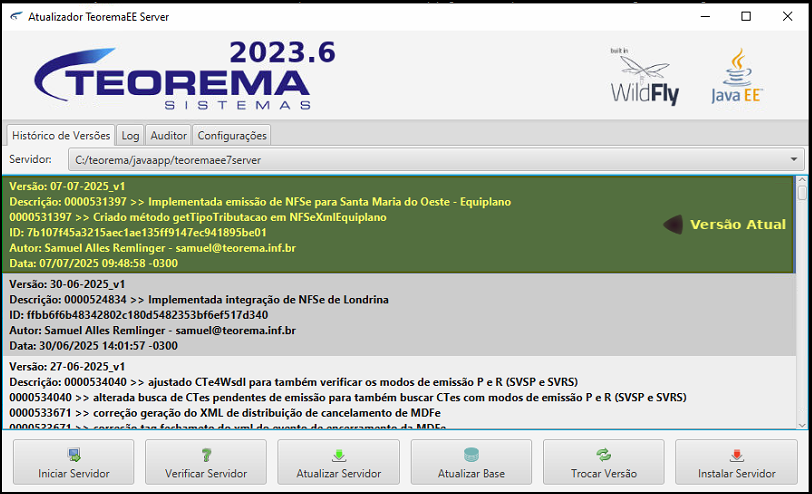Screen dimensions: 812x494
Task: Click the Teorema app icon in title bar
Action: [x=16, y=17]
